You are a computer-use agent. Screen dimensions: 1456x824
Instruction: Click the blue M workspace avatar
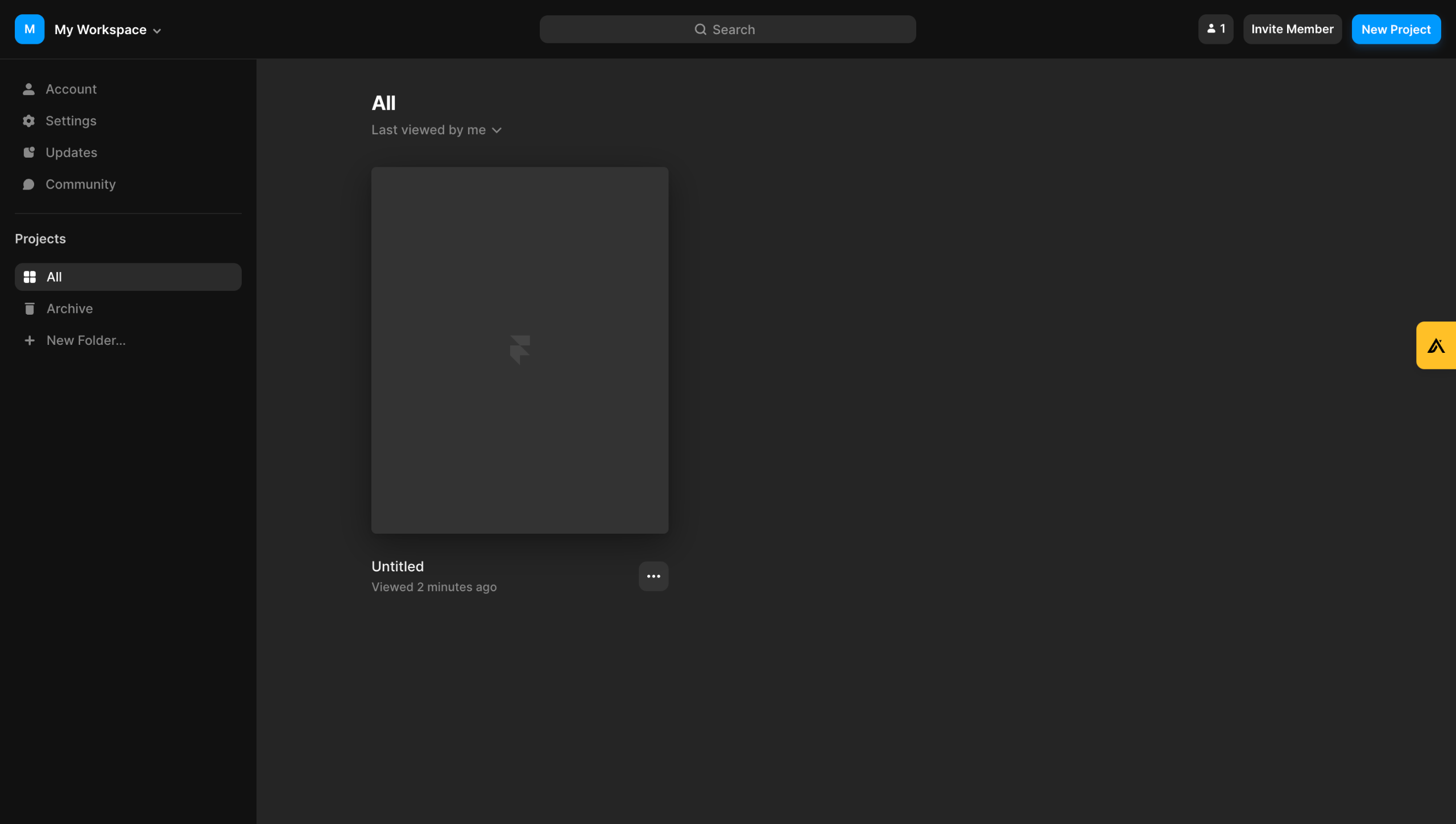30,29
